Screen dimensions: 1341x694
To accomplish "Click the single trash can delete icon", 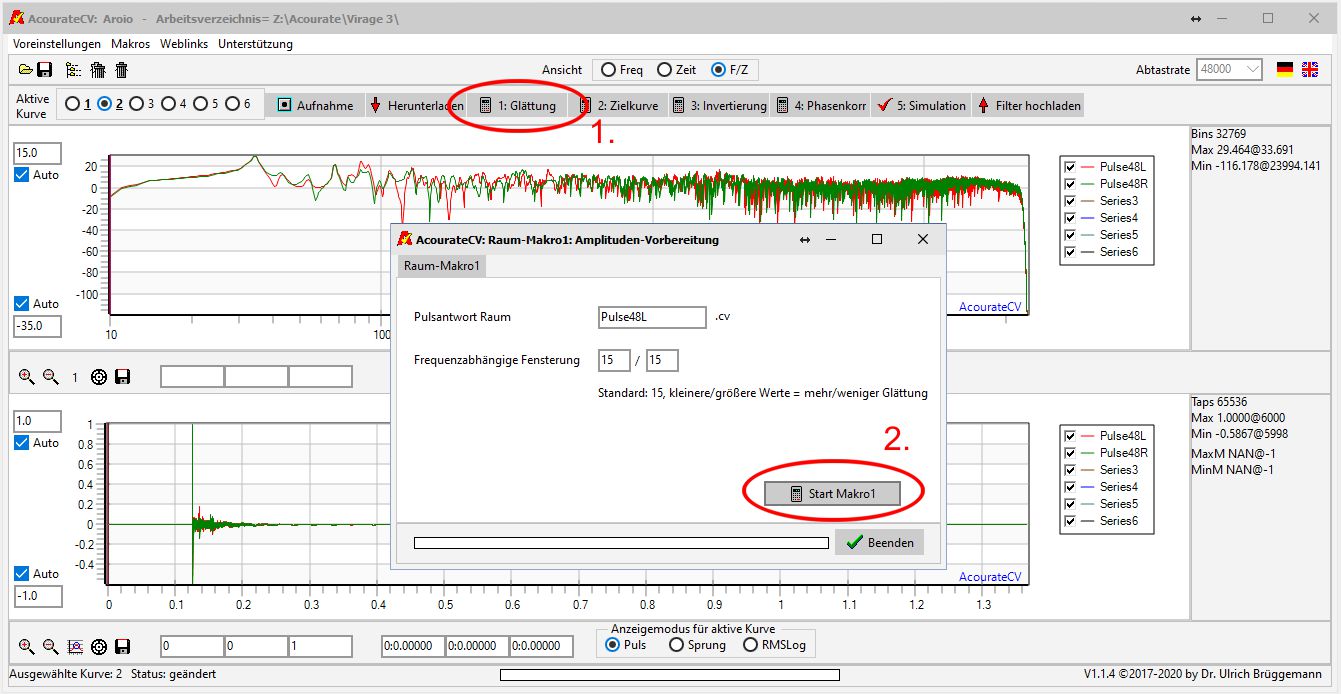I will (x=121, y=70).
